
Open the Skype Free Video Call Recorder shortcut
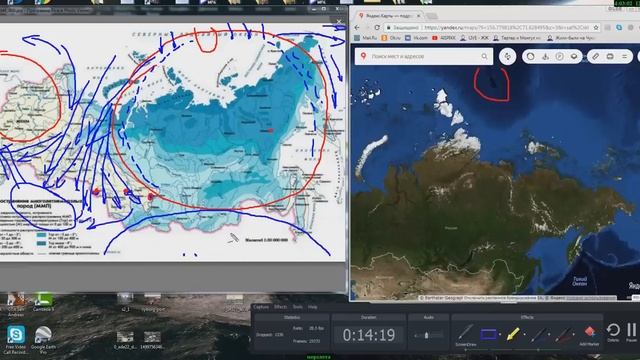[x=16, y=340]
